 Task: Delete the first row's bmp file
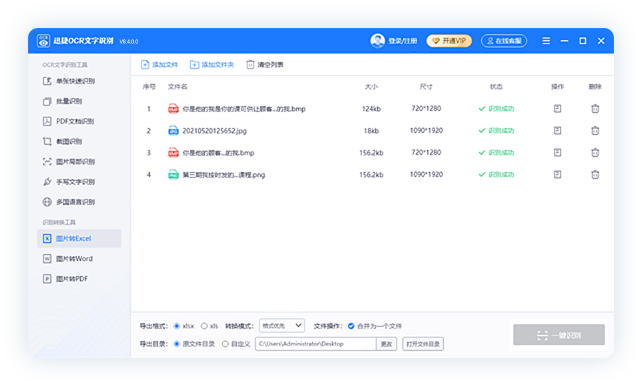click(595, 108)
